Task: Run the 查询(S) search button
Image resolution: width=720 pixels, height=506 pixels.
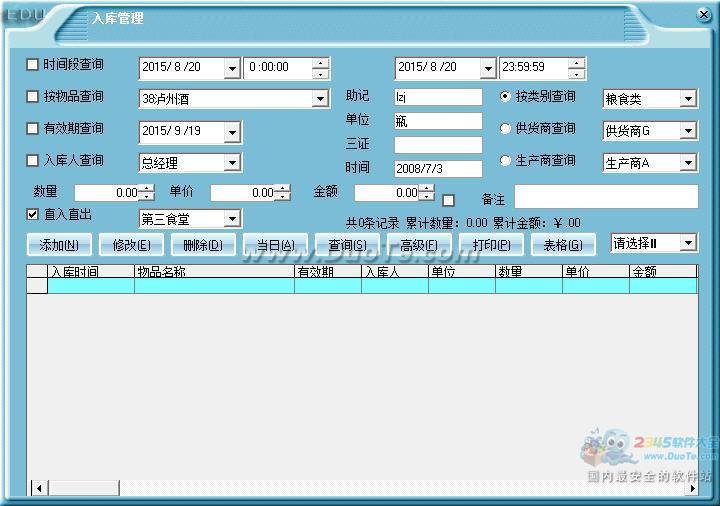Action: pyautogui.click(x=347, y=245)
